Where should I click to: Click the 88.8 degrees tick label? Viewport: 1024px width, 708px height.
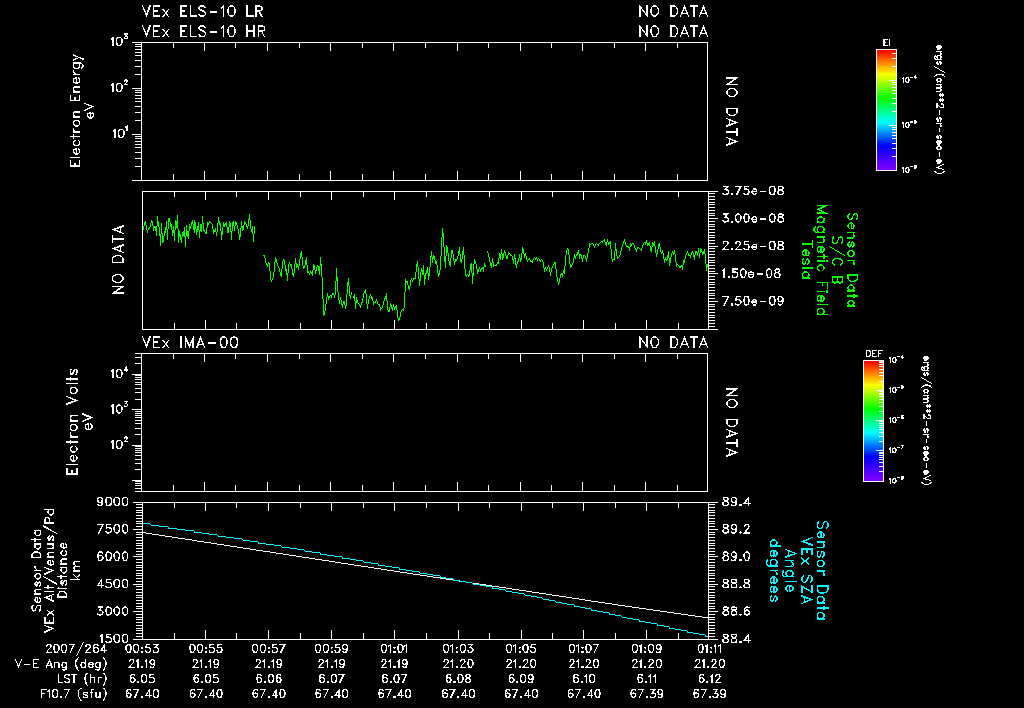pos(737,585)
